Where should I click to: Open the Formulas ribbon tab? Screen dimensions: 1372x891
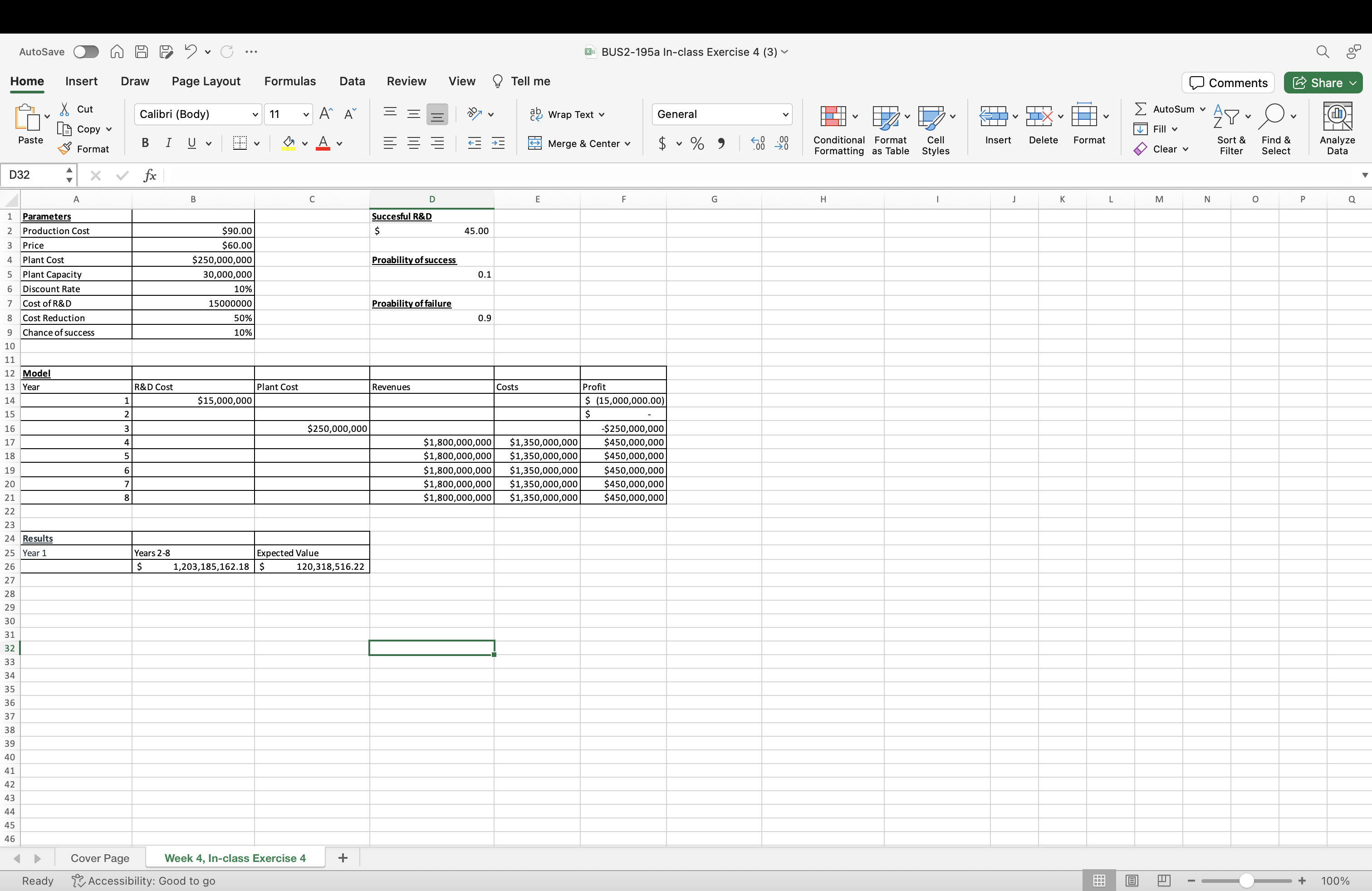289,81
